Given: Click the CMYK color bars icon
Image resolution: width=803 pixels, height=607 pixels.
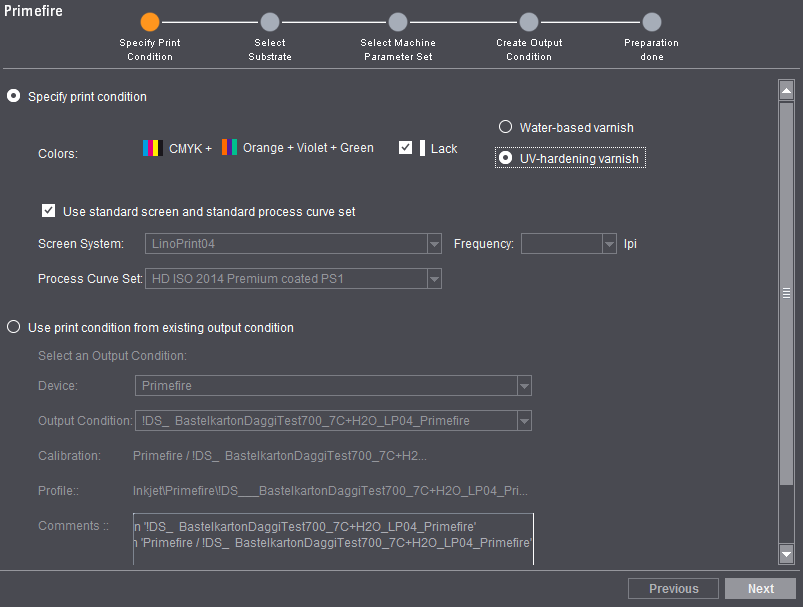Looking at the screenshot, I should click(153, 148).
